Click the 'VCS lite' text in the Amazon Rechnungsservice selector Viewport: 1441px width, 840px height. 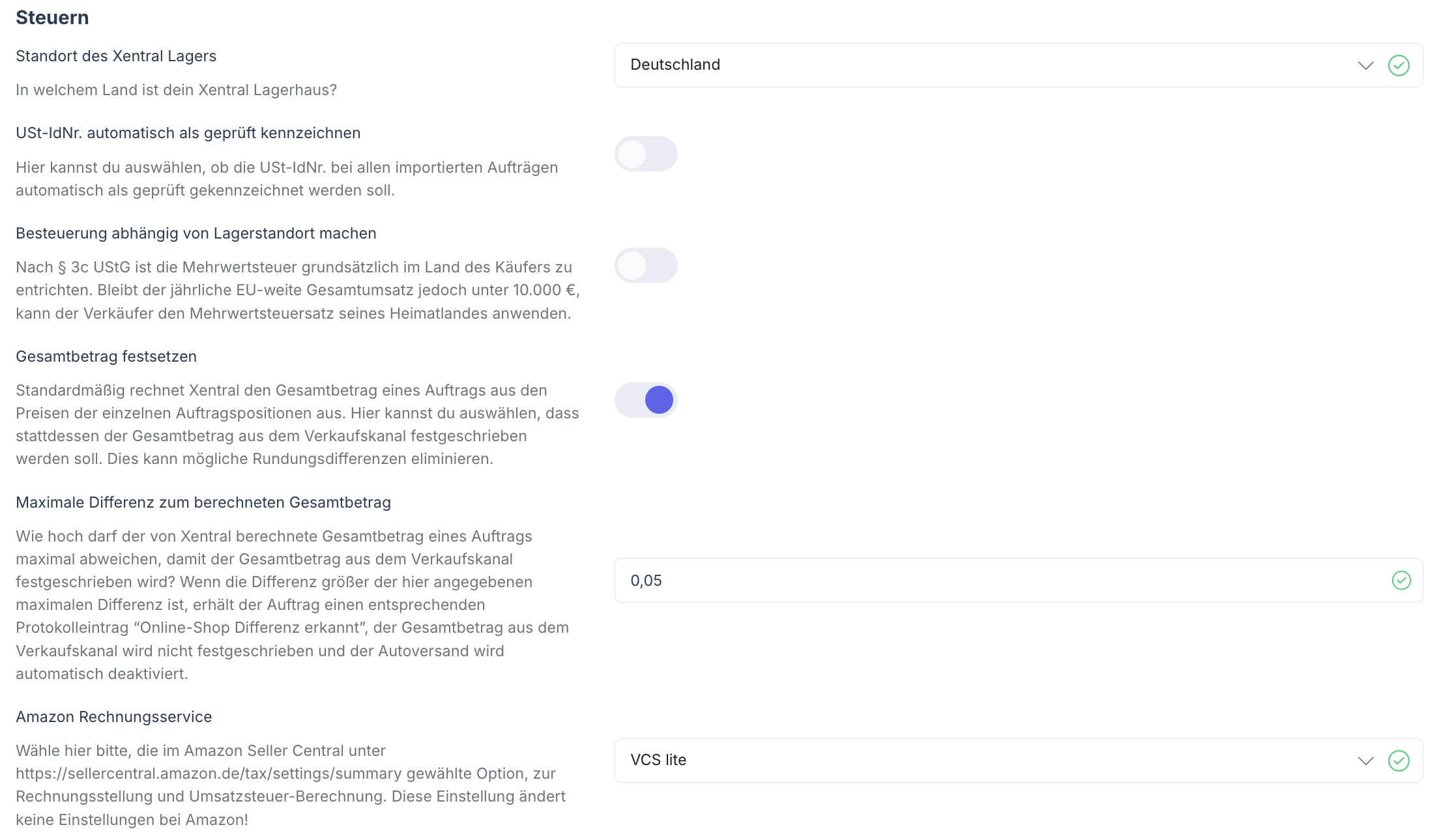tap(658, 760)
